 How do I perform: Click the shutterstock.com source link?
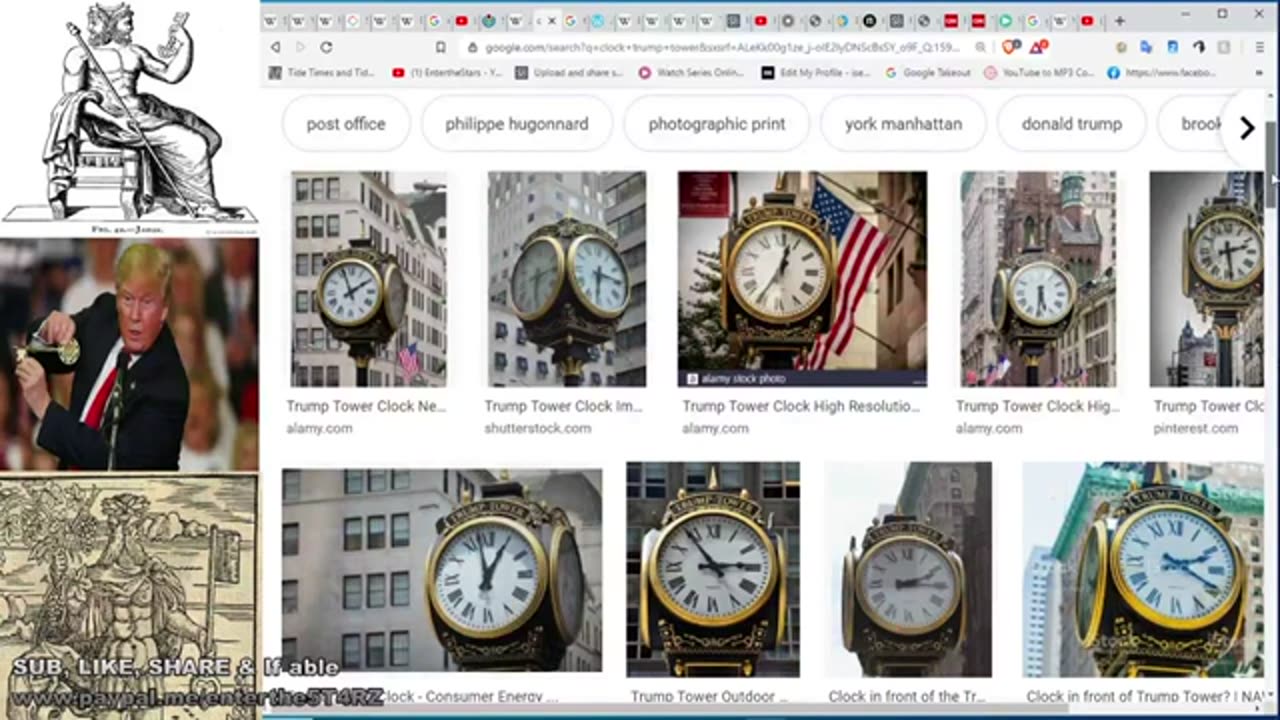pyautogui.click(x=538, y=428)
